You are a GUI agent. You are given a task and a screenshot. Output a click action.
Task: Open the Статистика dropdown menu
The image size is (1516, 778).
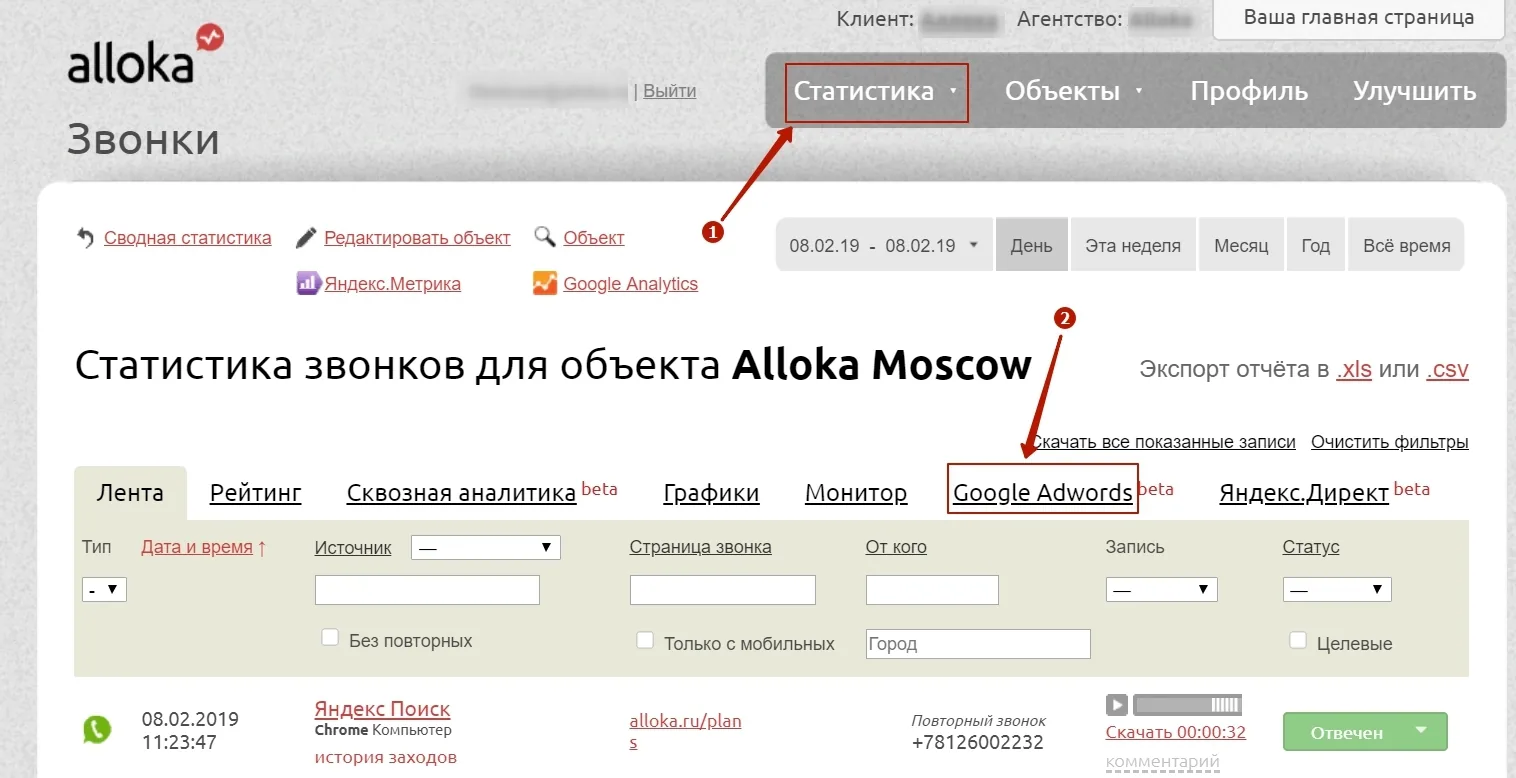[x=876, y=92]
